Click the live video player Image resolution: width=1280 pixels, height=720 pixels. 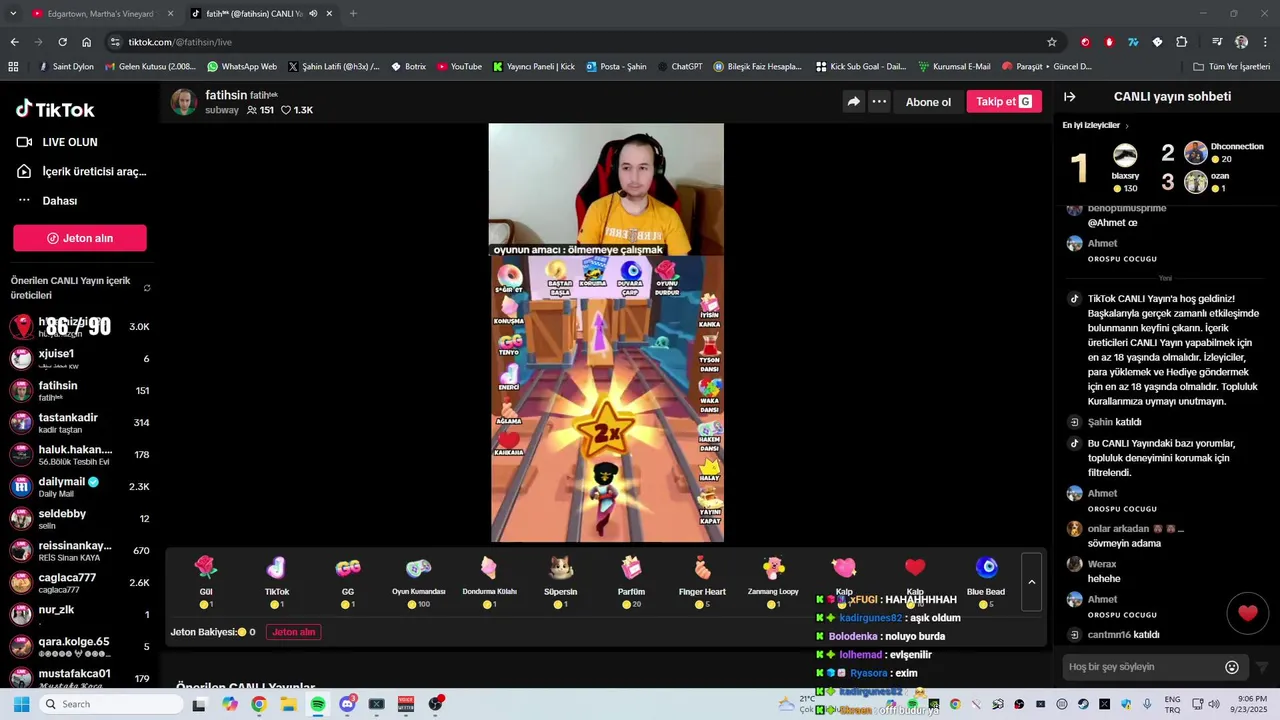[606, 332]
